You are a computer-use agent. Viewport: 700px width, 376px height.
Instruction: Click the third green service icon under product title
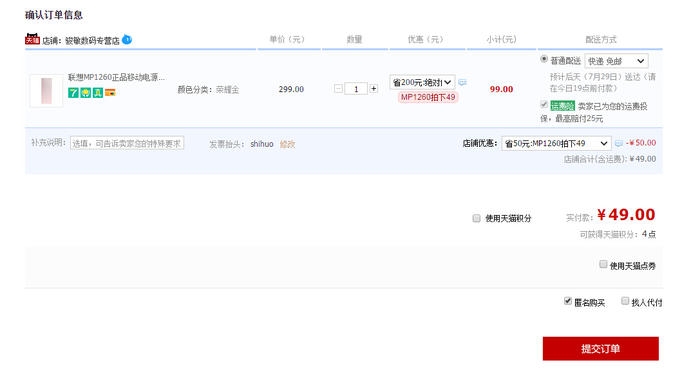click(x=98, y=92)
